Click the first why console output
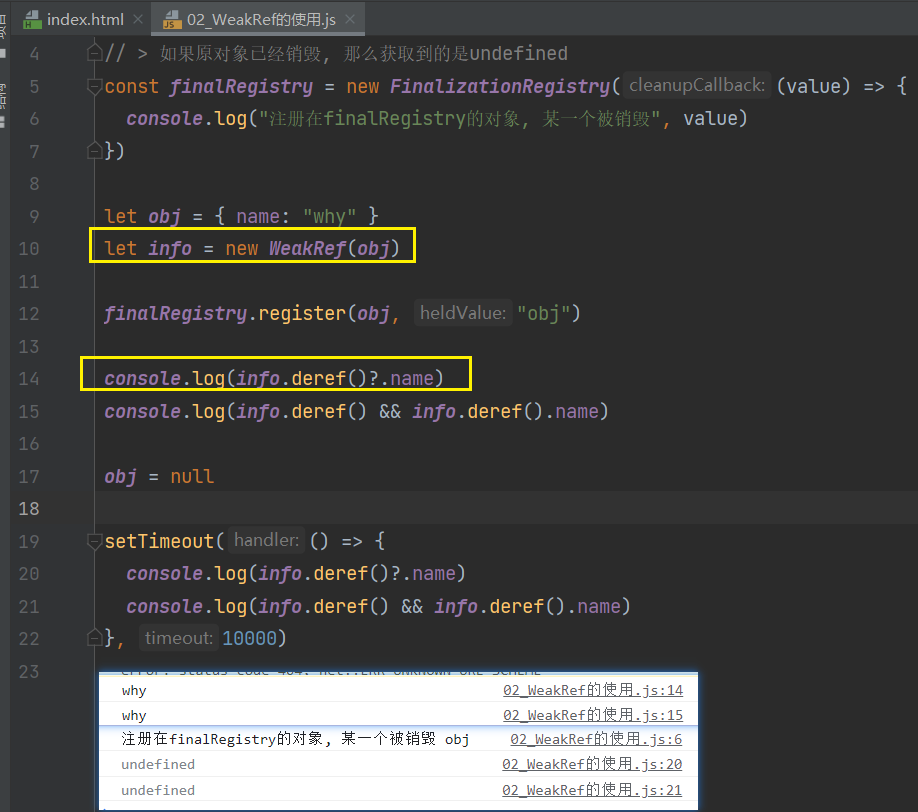The height and width of the screenshot is (812, 918). [133, 691]
